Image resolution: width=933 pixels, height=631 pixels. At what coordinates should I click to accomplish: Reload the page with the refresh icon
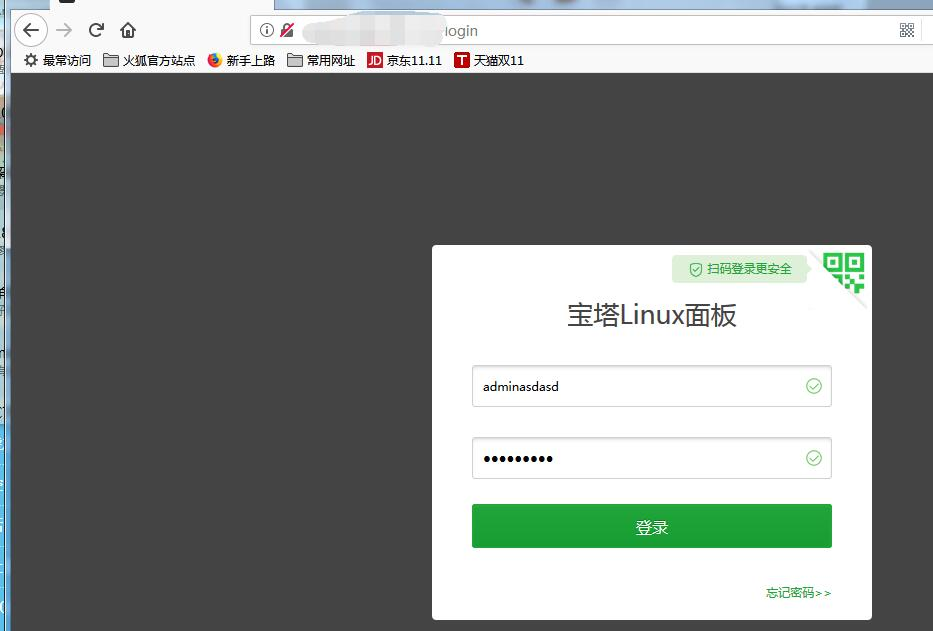pyautogui.click(x=96, y=30)
